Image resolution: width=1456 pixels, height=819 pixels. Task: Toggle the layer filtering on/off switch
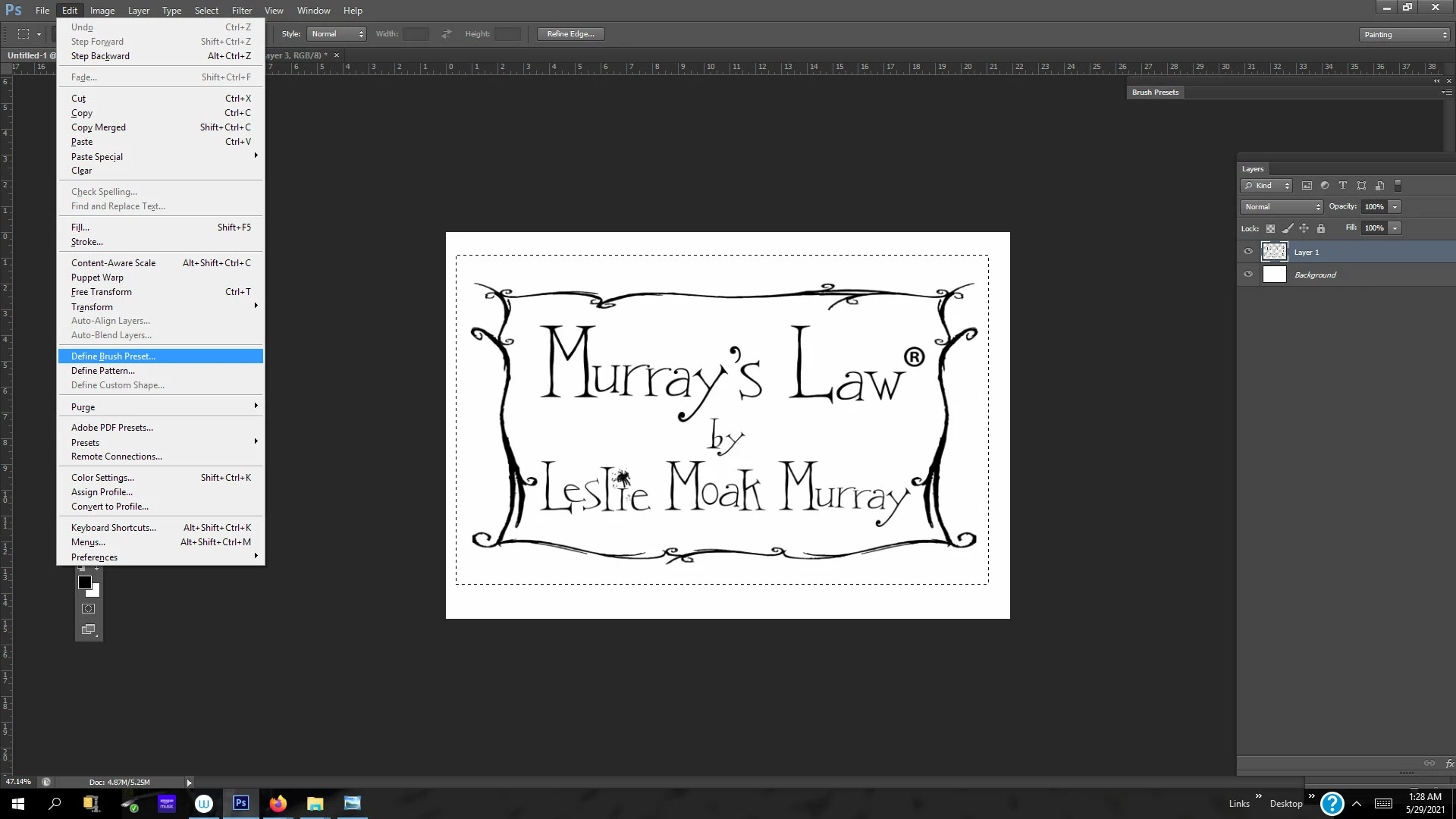coord(1398,185)
